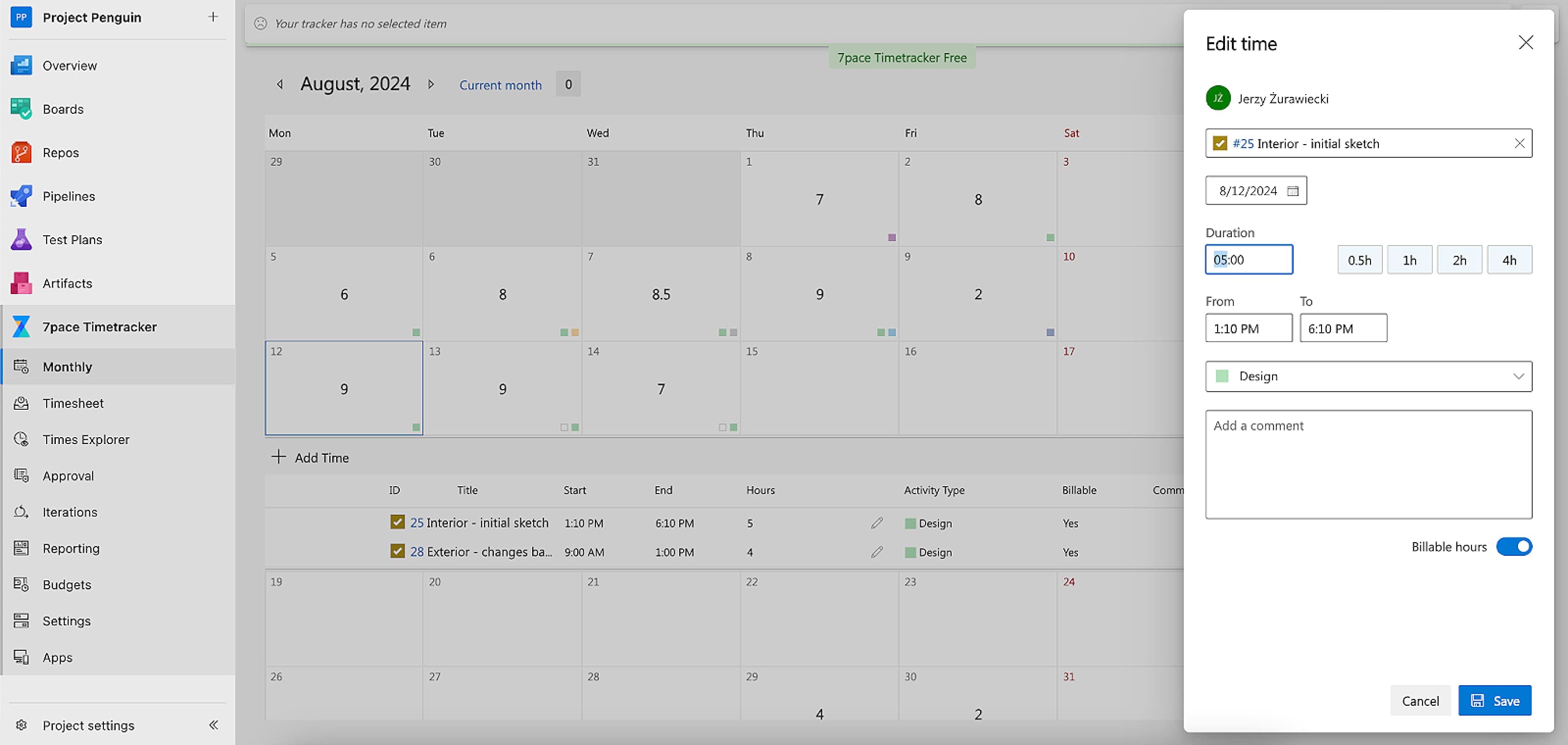Screen dimensions: 1568x745
Task: Click the Add a comment text area
Action: tap(1369, 465)
